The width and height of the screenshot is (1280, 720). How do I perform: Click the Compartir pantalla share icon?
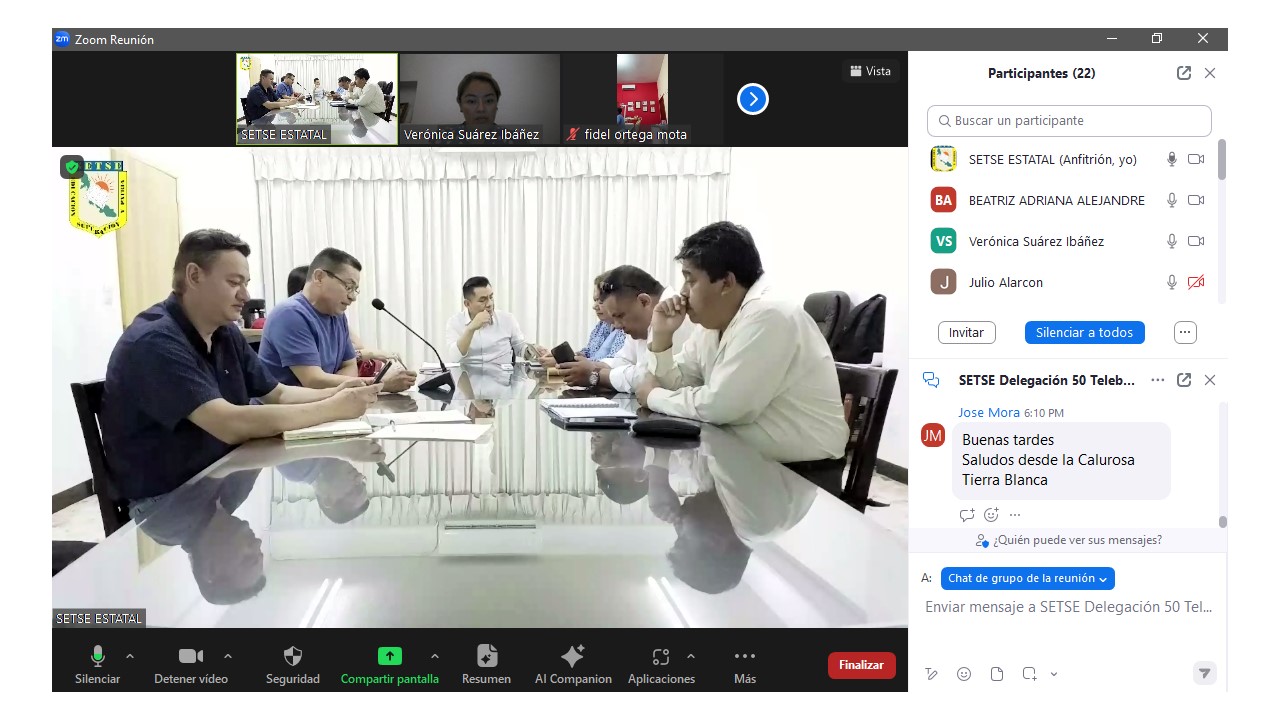point(389,657)
